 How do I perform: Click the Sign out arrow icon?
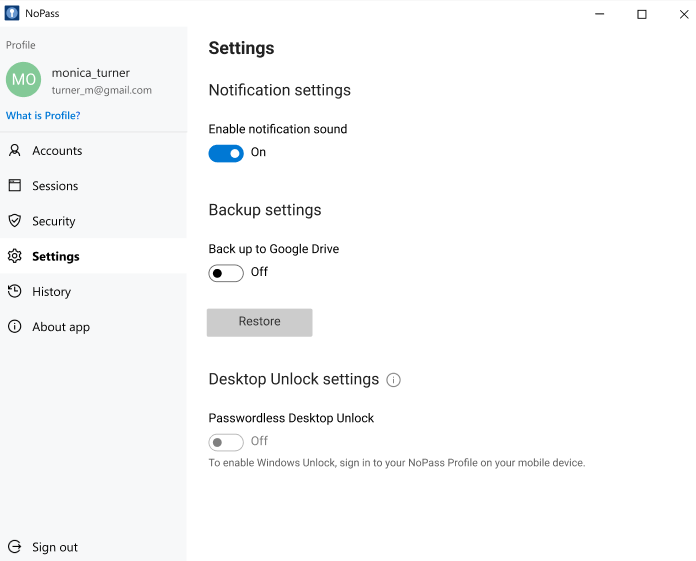coord(15,547)
